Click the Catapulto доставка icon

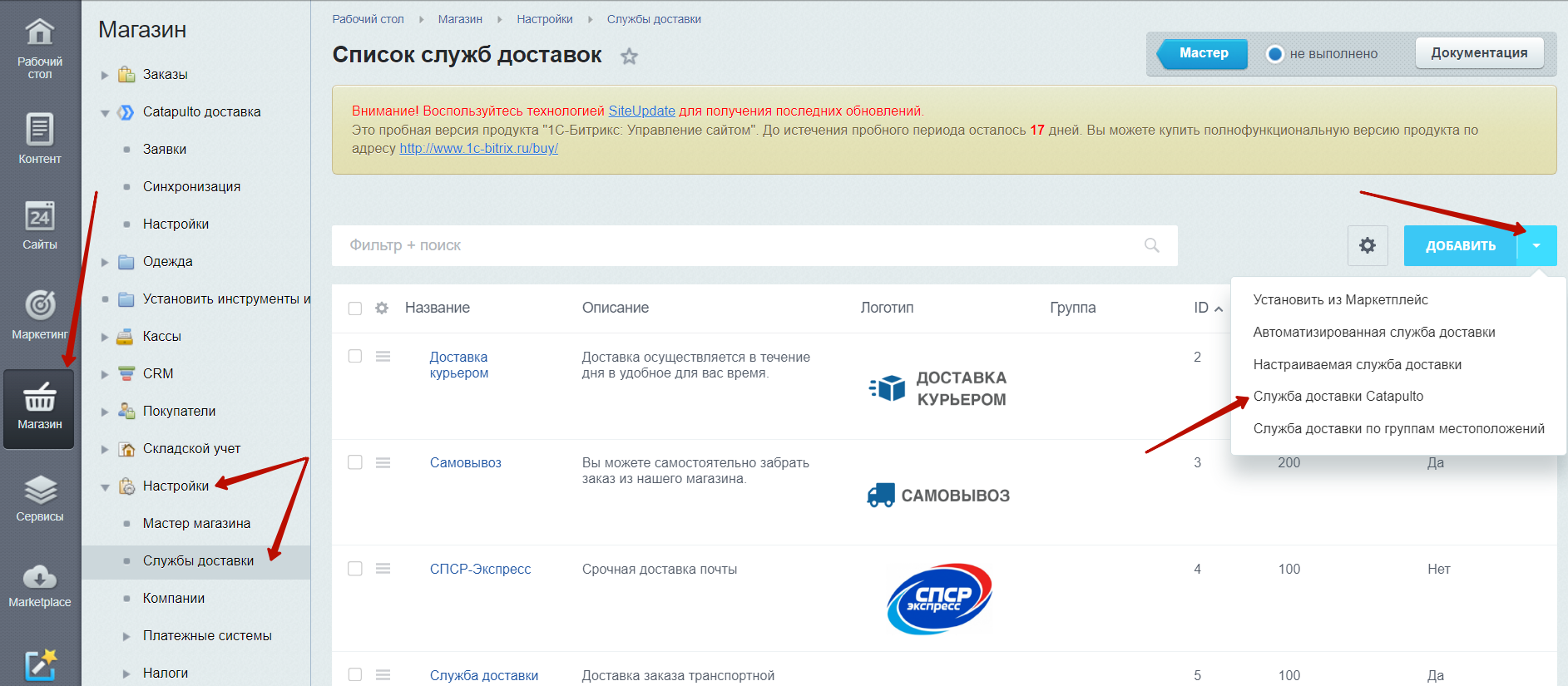[126, 111]
